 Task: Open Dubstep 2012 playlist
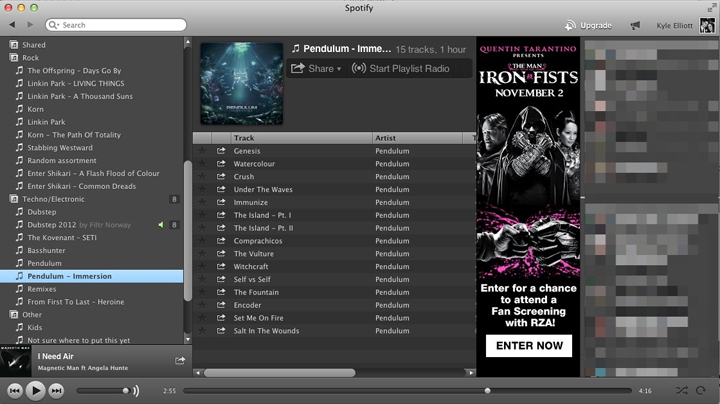[x=51, y=225]
